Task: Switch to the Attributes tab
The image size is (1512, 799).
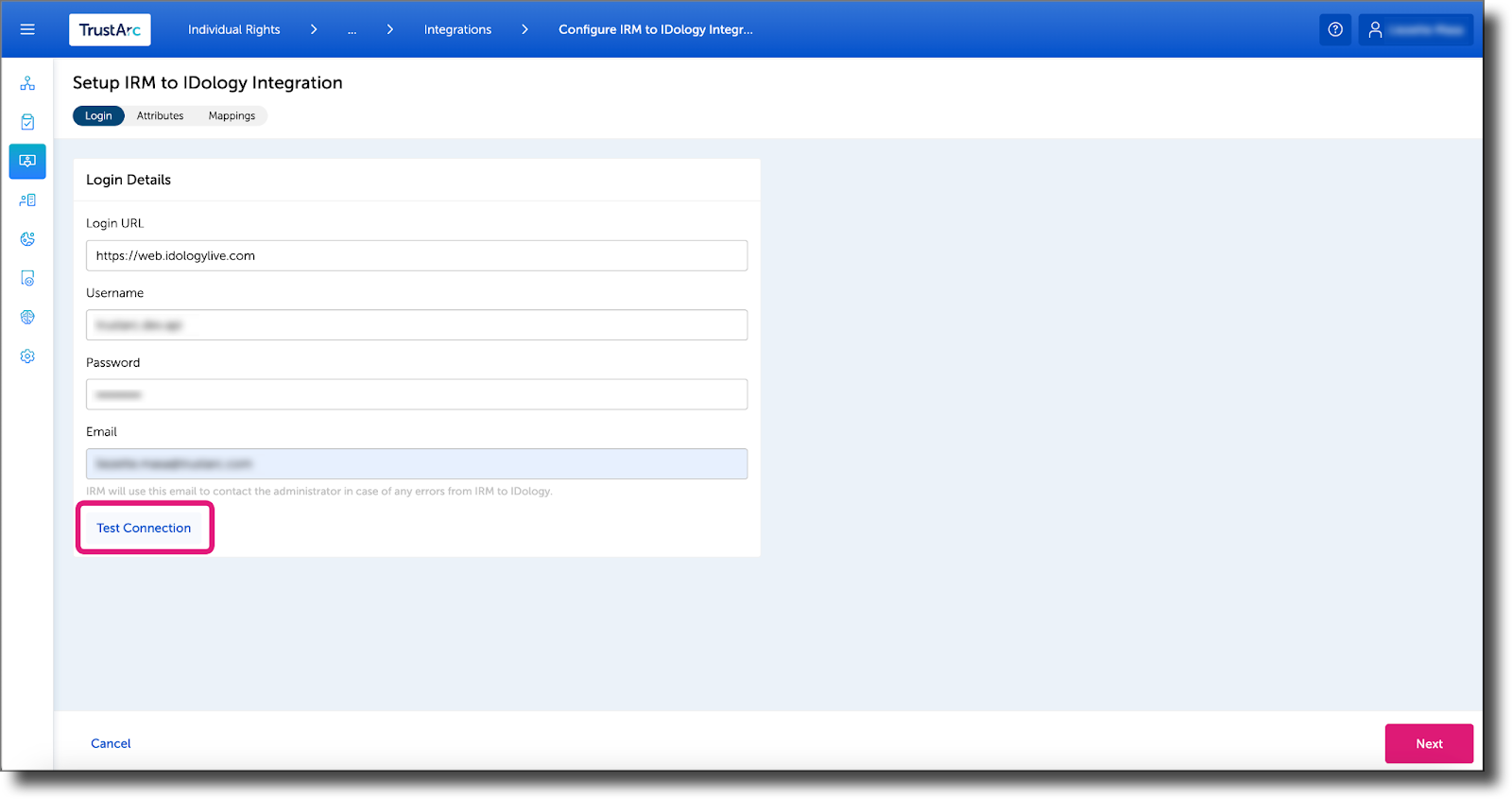Action: [x=160, y=115]
